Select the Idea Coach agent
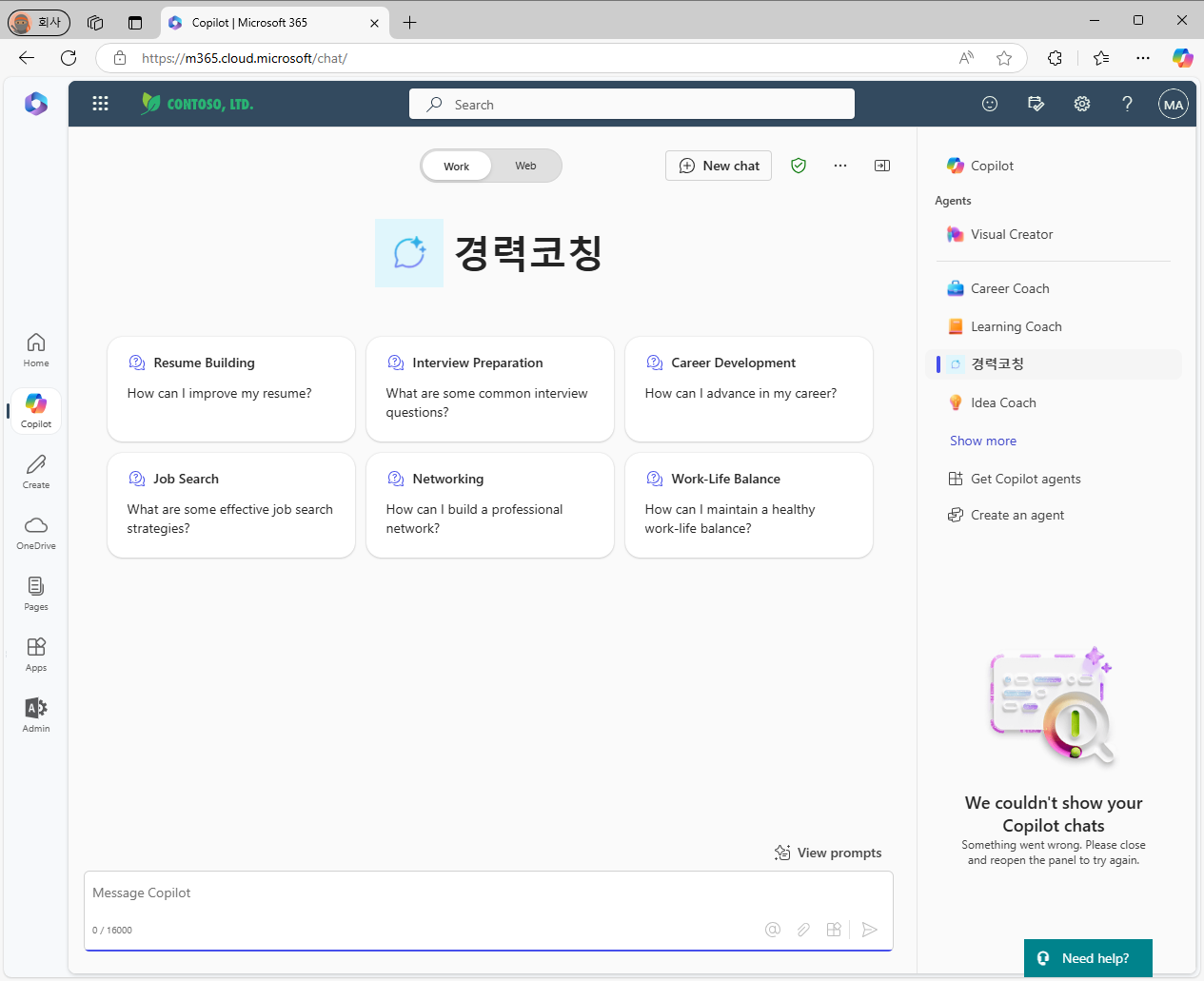Viewport: 1204px width, 981px height. click(x=1054, y=402)
